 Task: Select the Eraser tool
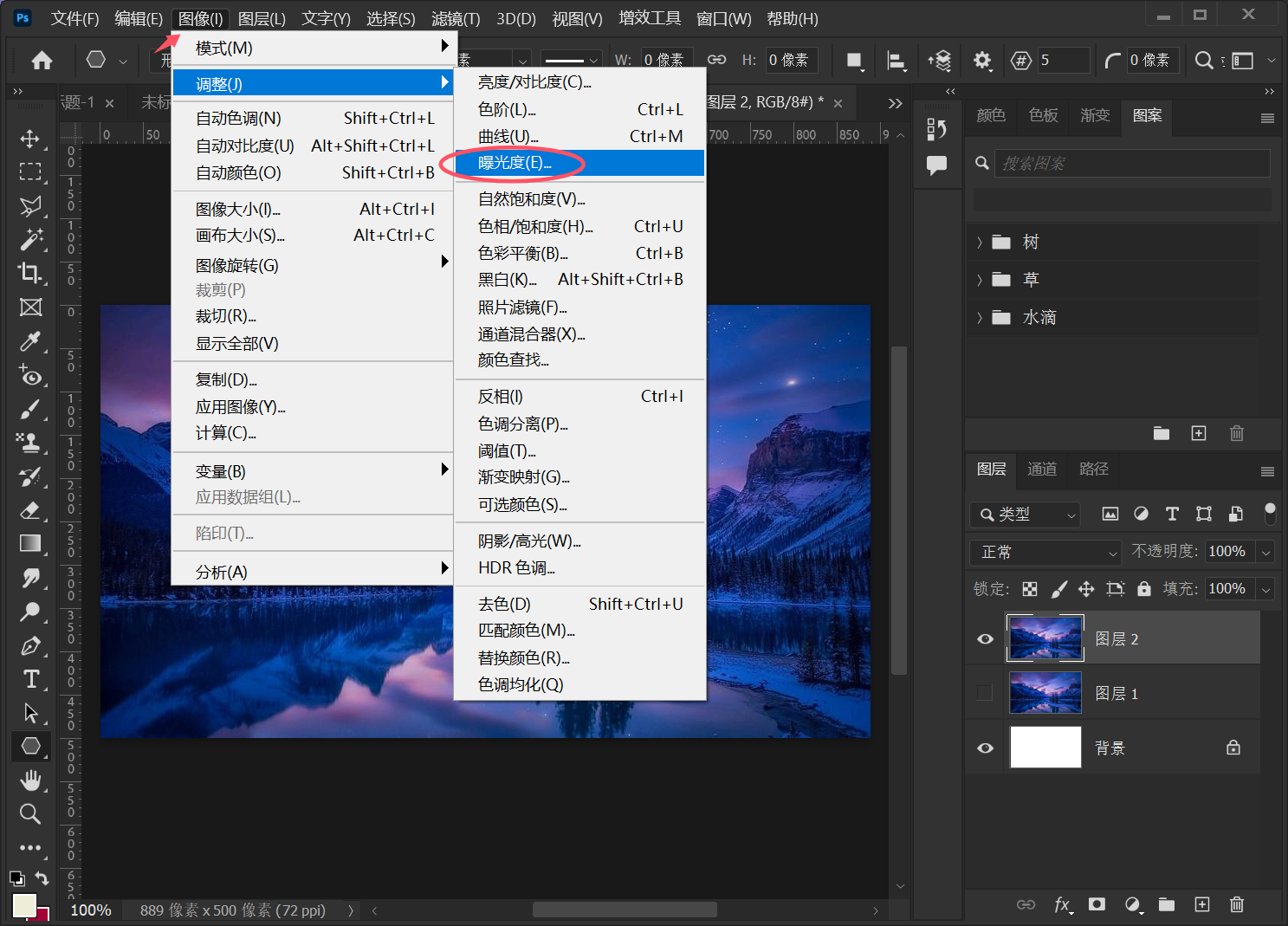pyautogui.click(x=30, y=510)
